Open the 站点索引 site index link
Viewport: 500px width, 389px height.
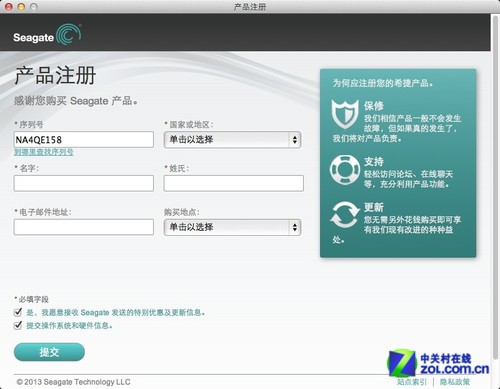pyautogui.click(x=411, y=382)
